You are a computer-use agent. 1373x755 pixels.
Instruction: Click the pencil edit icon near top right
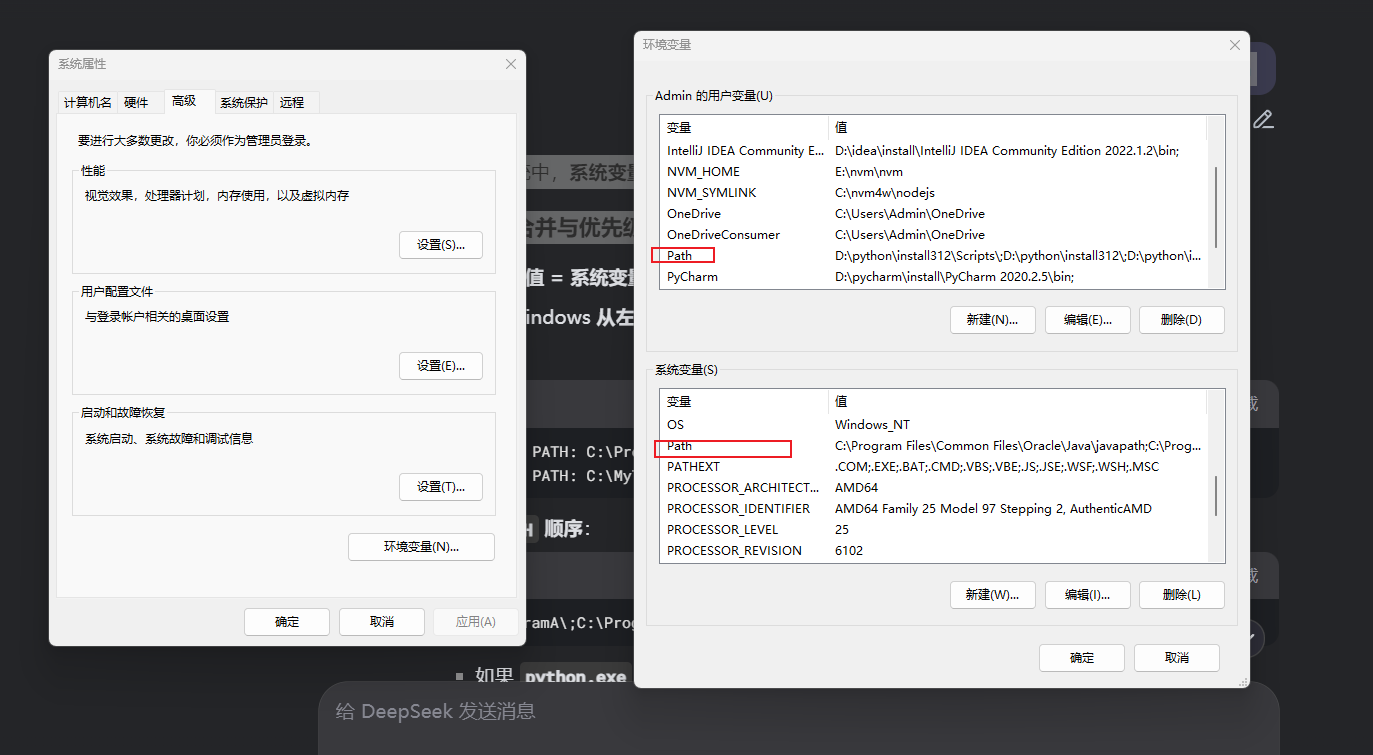click(1263, 119)
